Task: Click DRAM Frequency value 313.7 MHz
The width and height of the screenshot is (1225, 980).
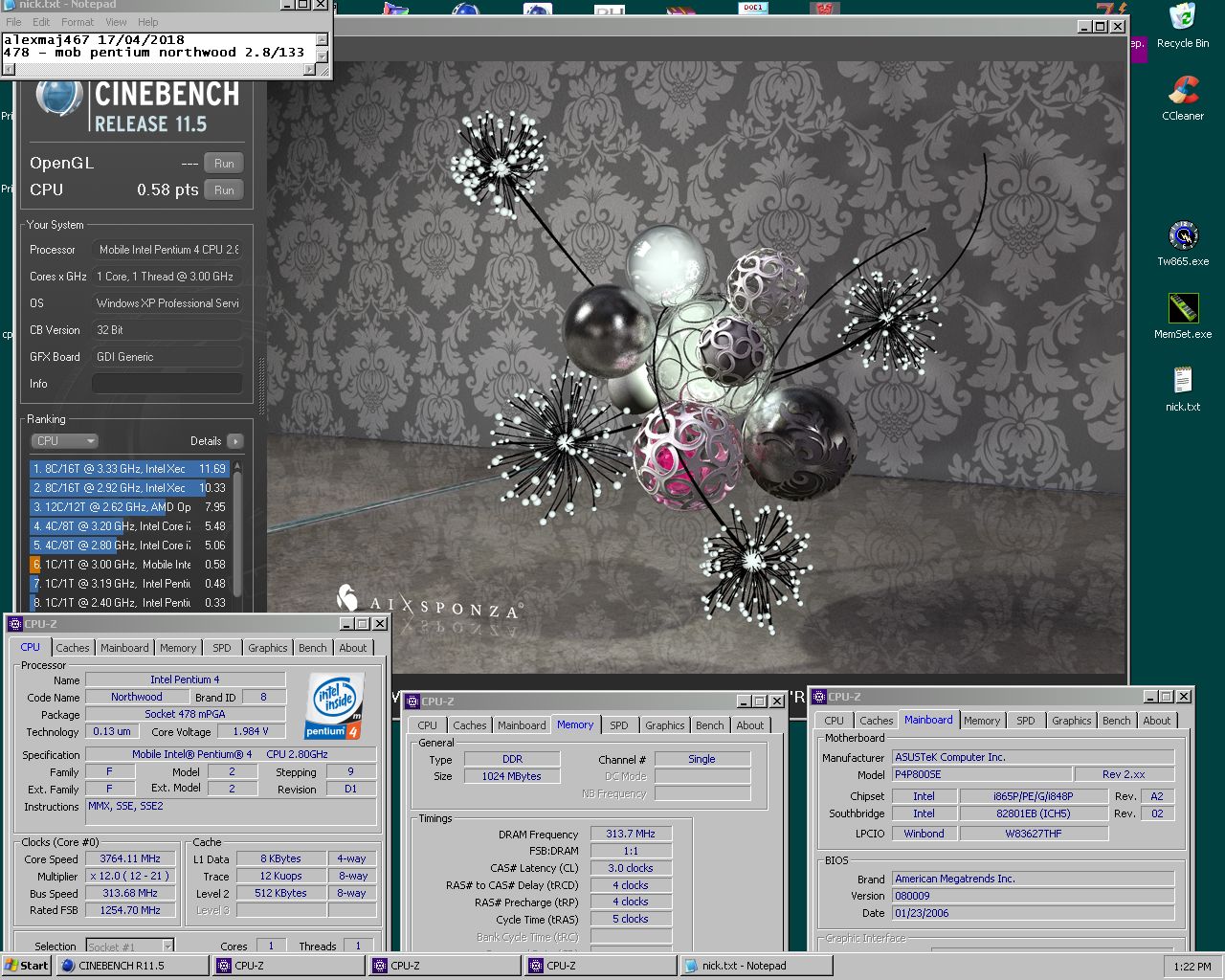Action: coord(631,834)
